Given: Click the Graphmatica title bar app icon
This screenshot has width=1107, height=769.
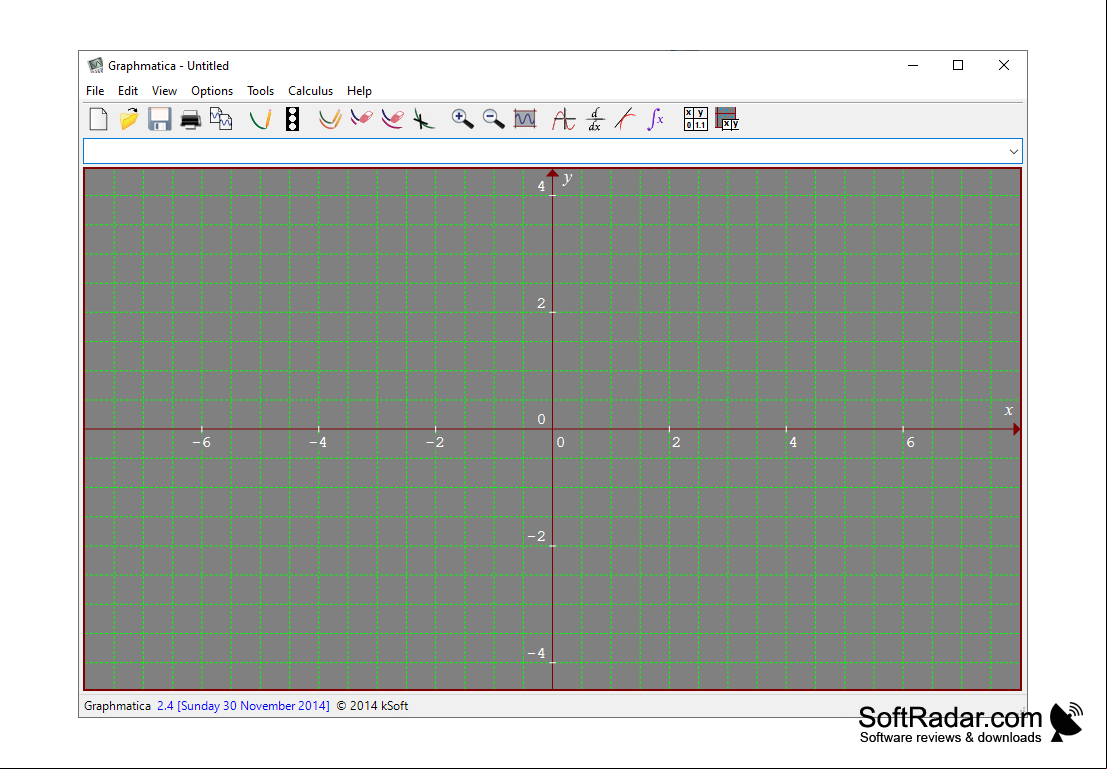Looking at the screenshot, I should pos(95,66).
